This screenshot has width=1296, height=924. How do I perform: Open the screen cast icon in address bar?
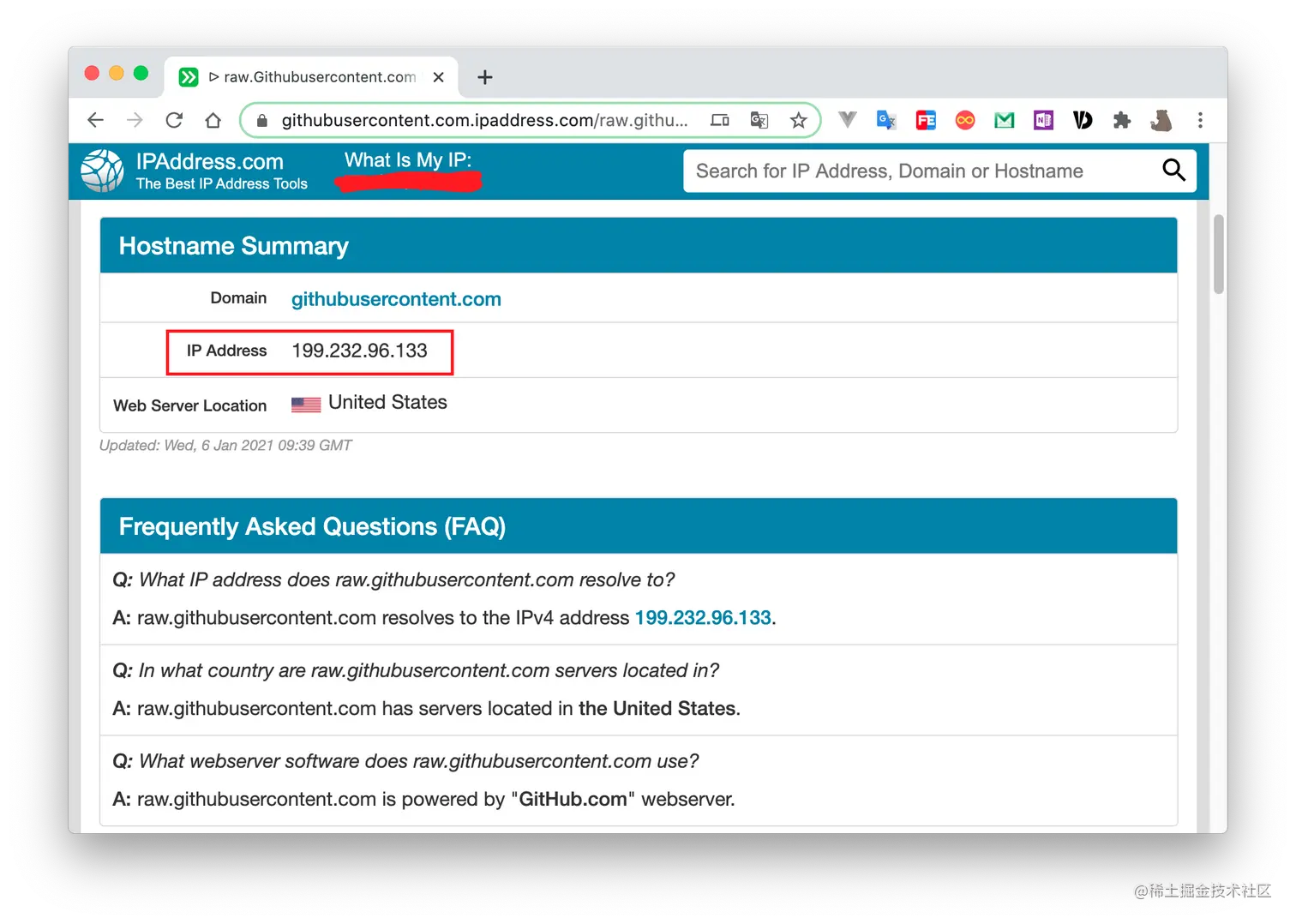point(720,120)
